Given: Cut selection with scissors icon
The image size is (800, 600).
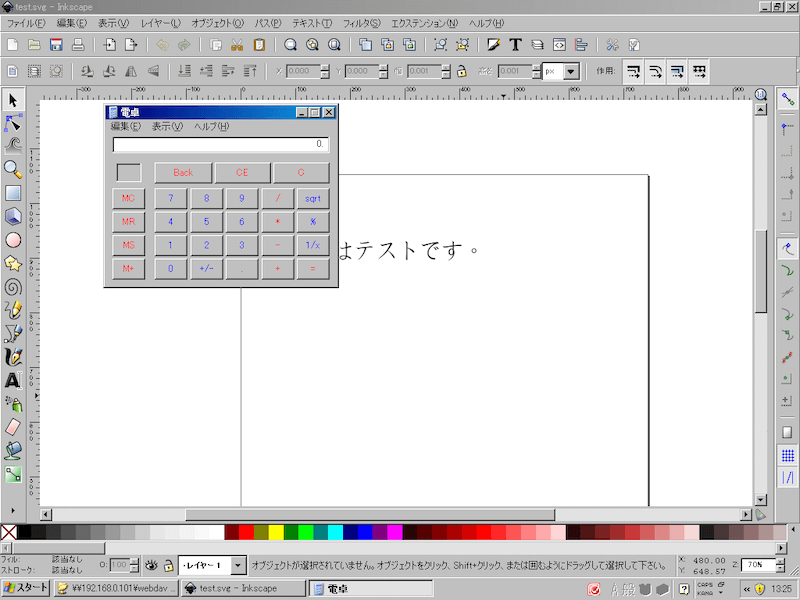Looking at the screenshot, I should pyautogui.click(x=237, y=45).
